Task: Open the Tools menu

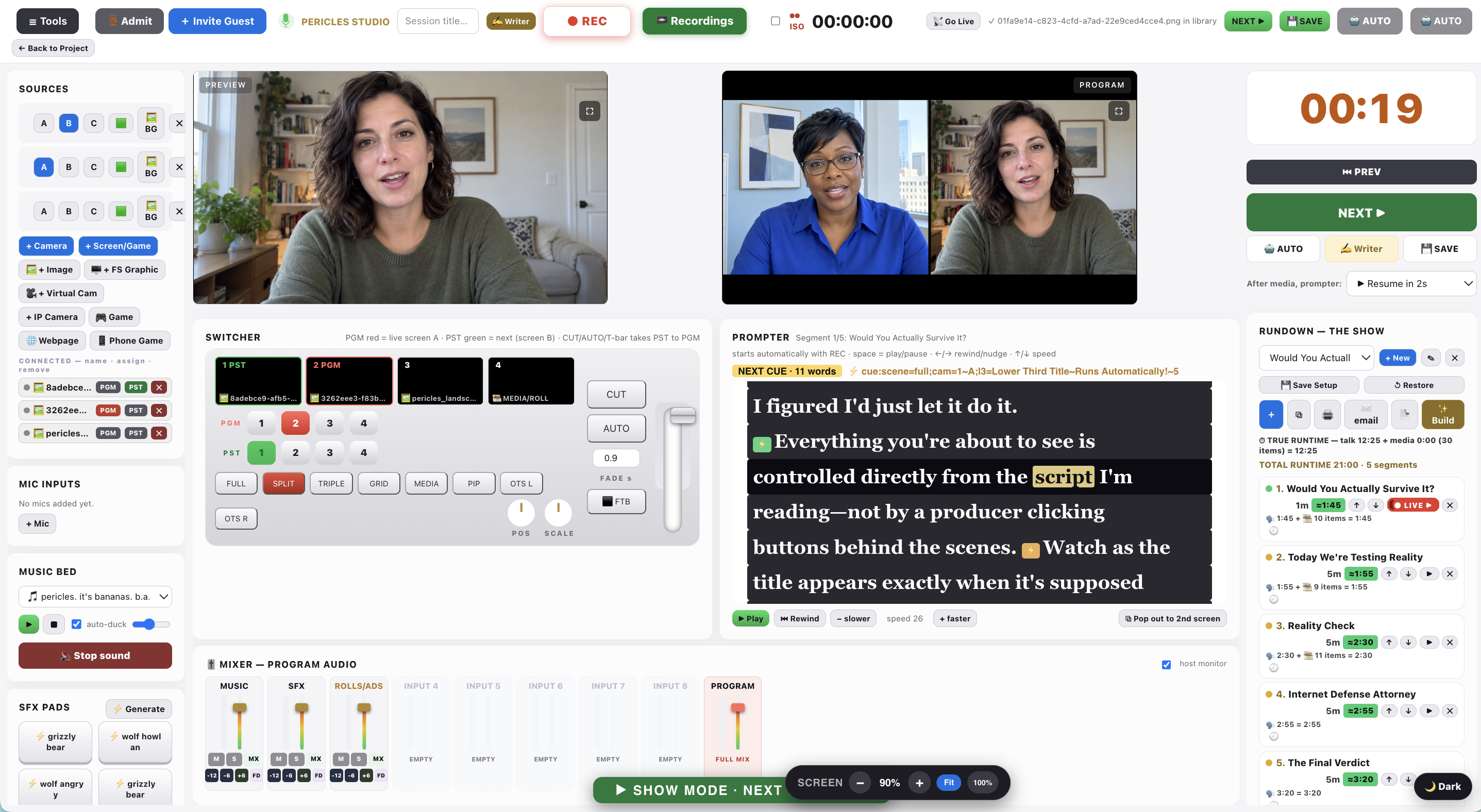Action: click(x=48, y=21)
